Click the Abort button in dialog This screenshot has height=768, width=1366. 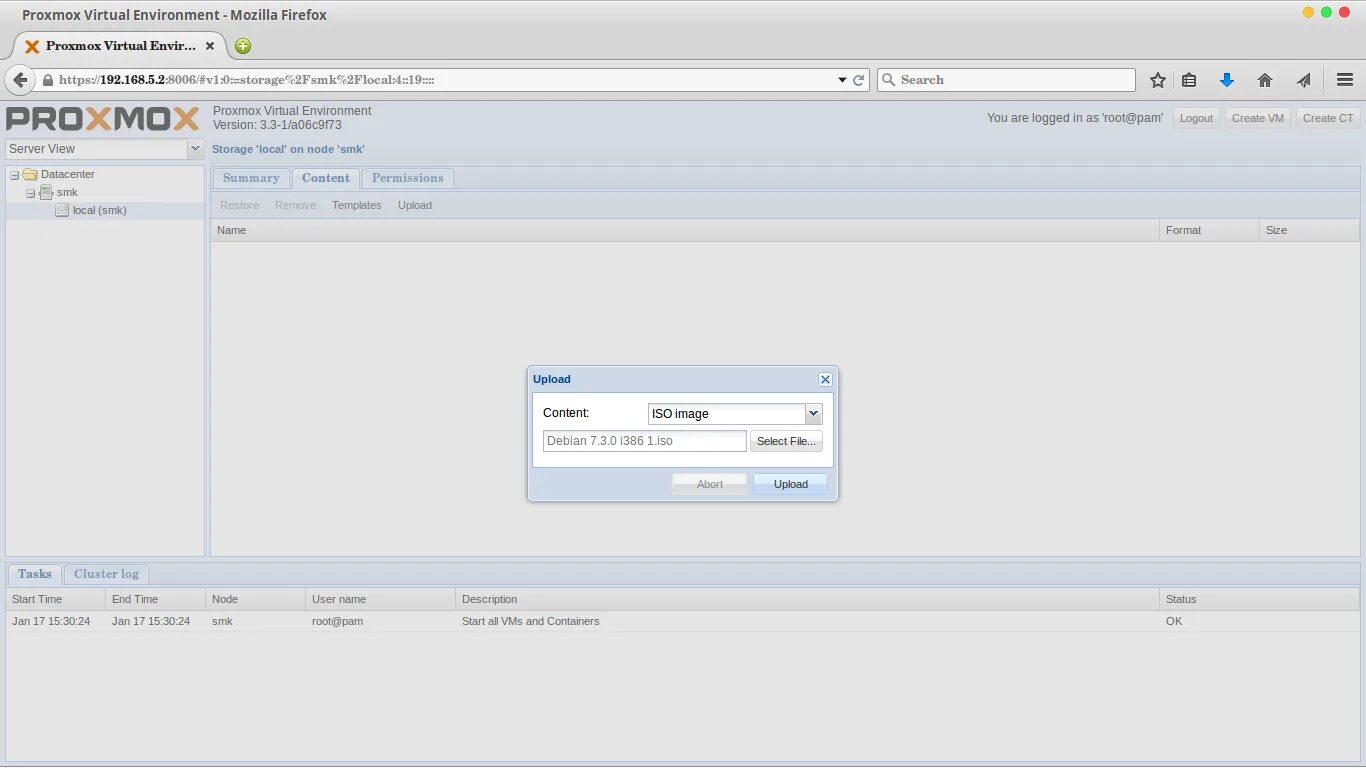(710, 484)
